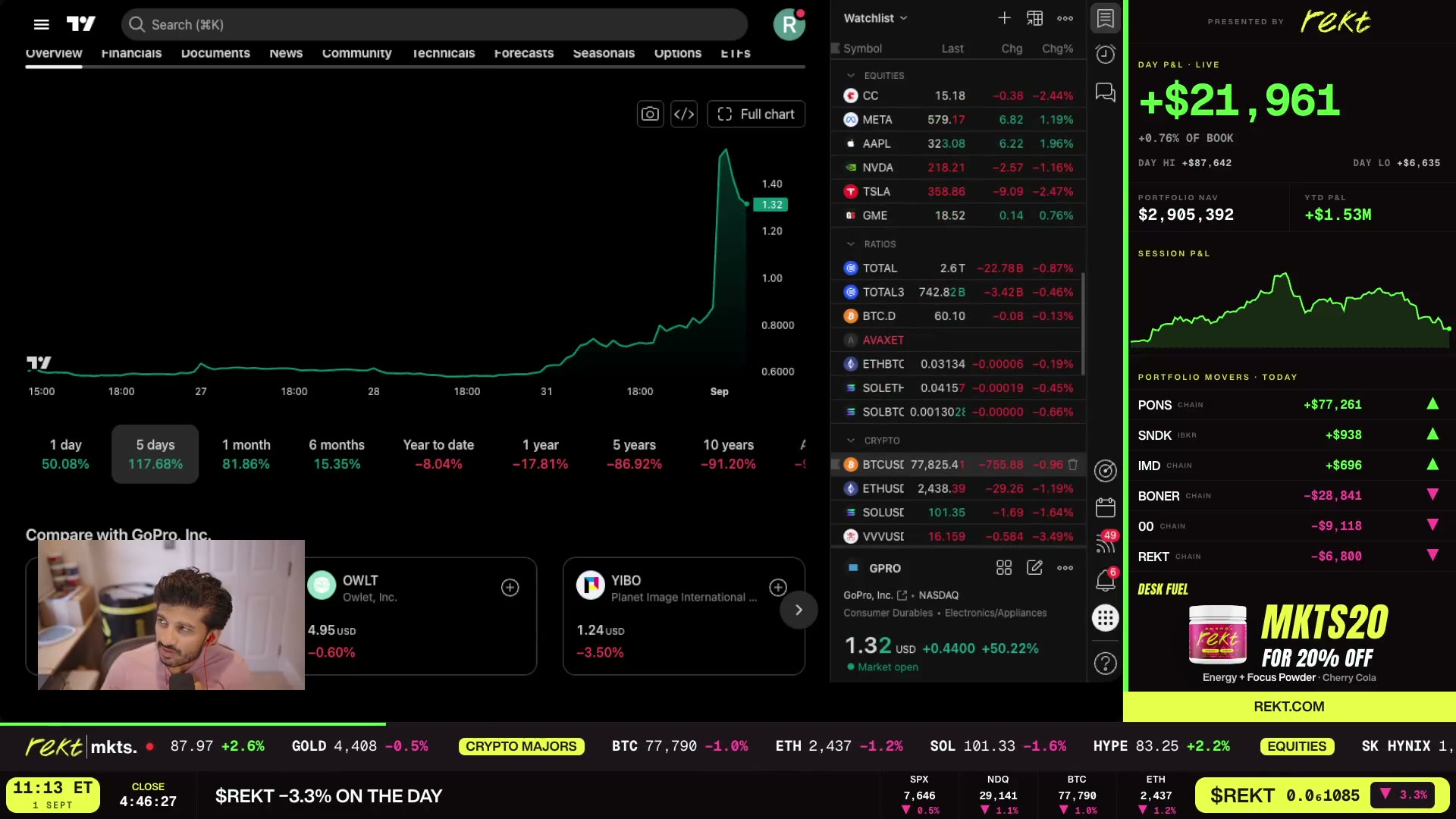This screenshot has width=1456, height=819.
Task: Collapse the RATIOS section
Action: click(851, 244)
